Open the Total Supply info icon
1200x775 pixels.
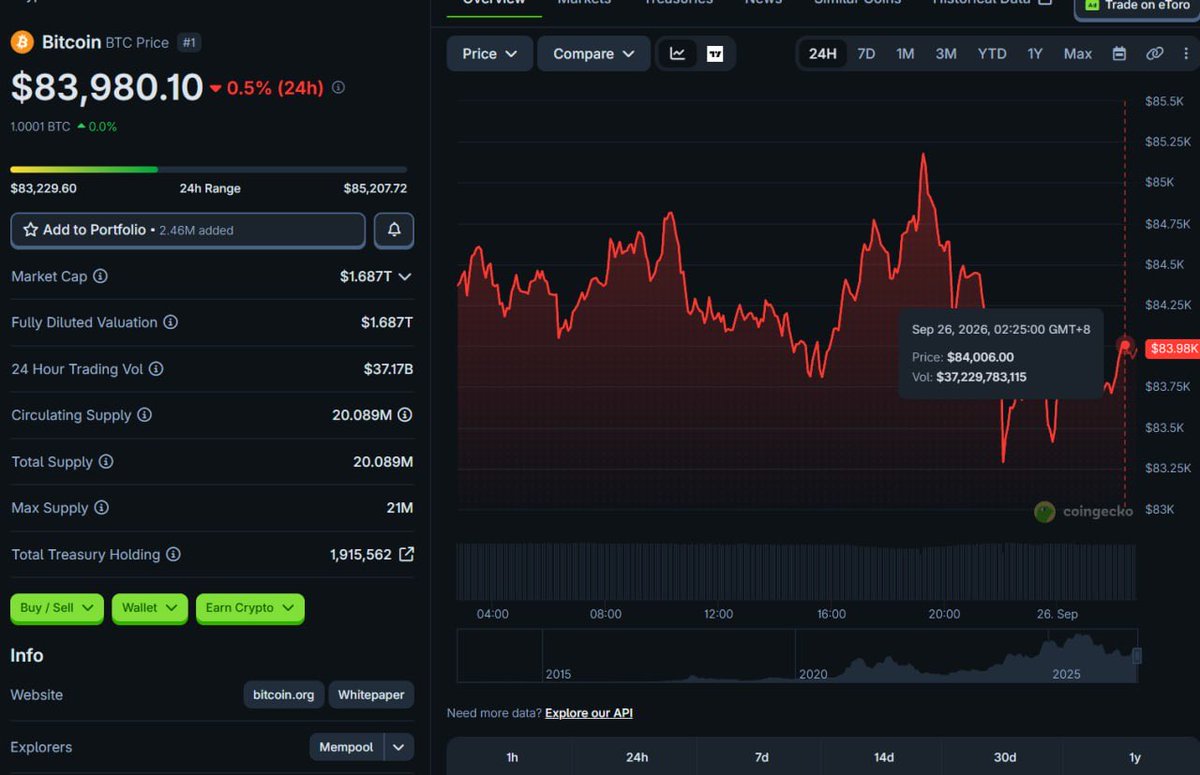pyautogui.click(x=106, y=462)
